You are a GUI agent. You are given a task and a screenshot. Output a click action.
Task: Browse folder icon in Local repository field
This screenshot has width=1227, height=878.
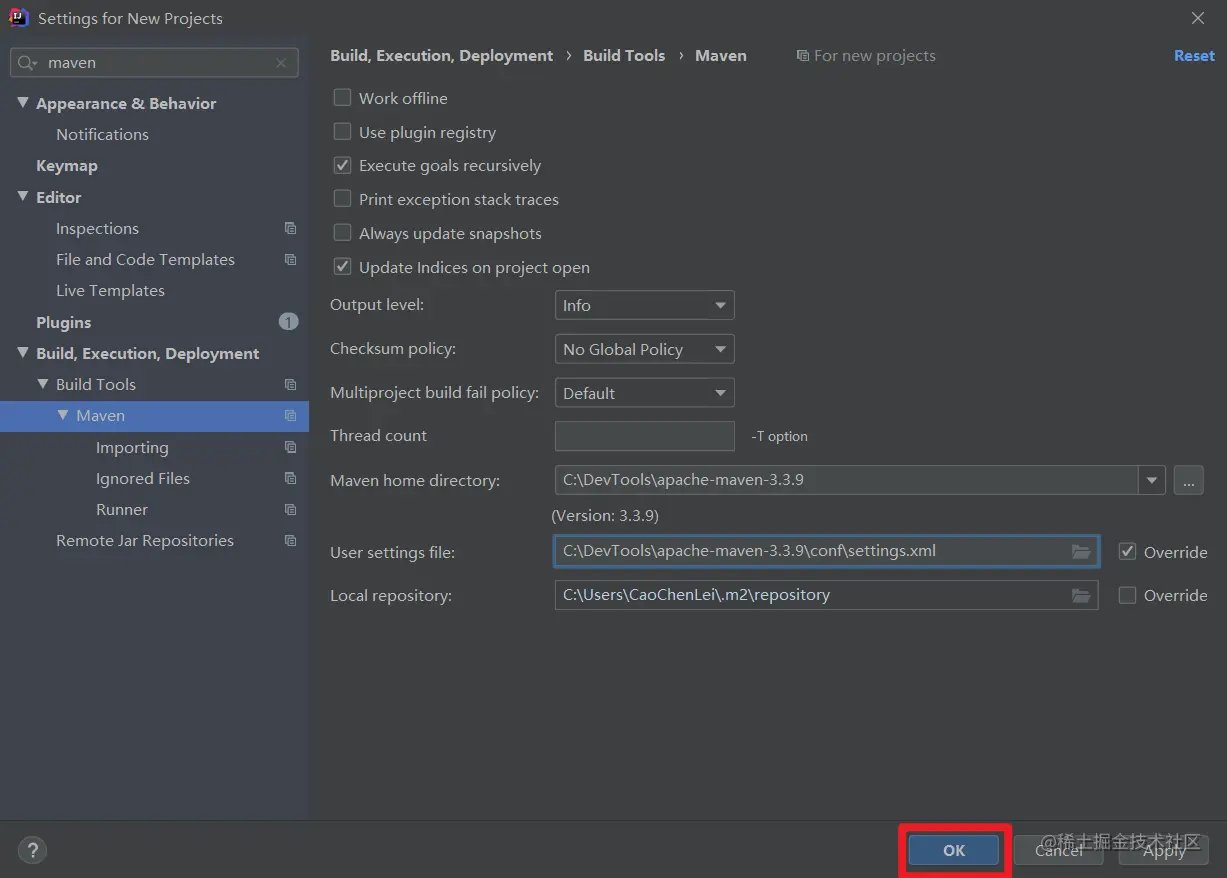tap(1080, 595)
